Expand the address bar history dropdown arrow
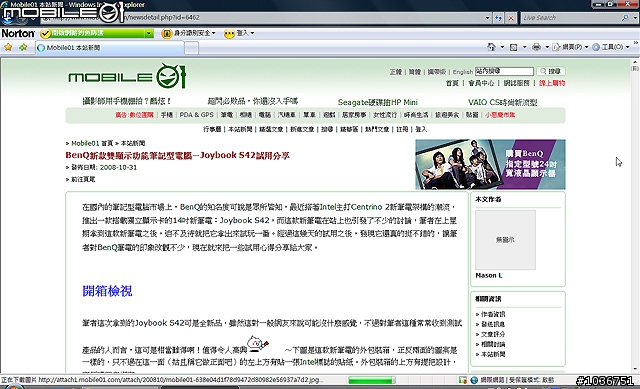Image resolution: width=640 pixels, height=389 pixels. point(487,18)
